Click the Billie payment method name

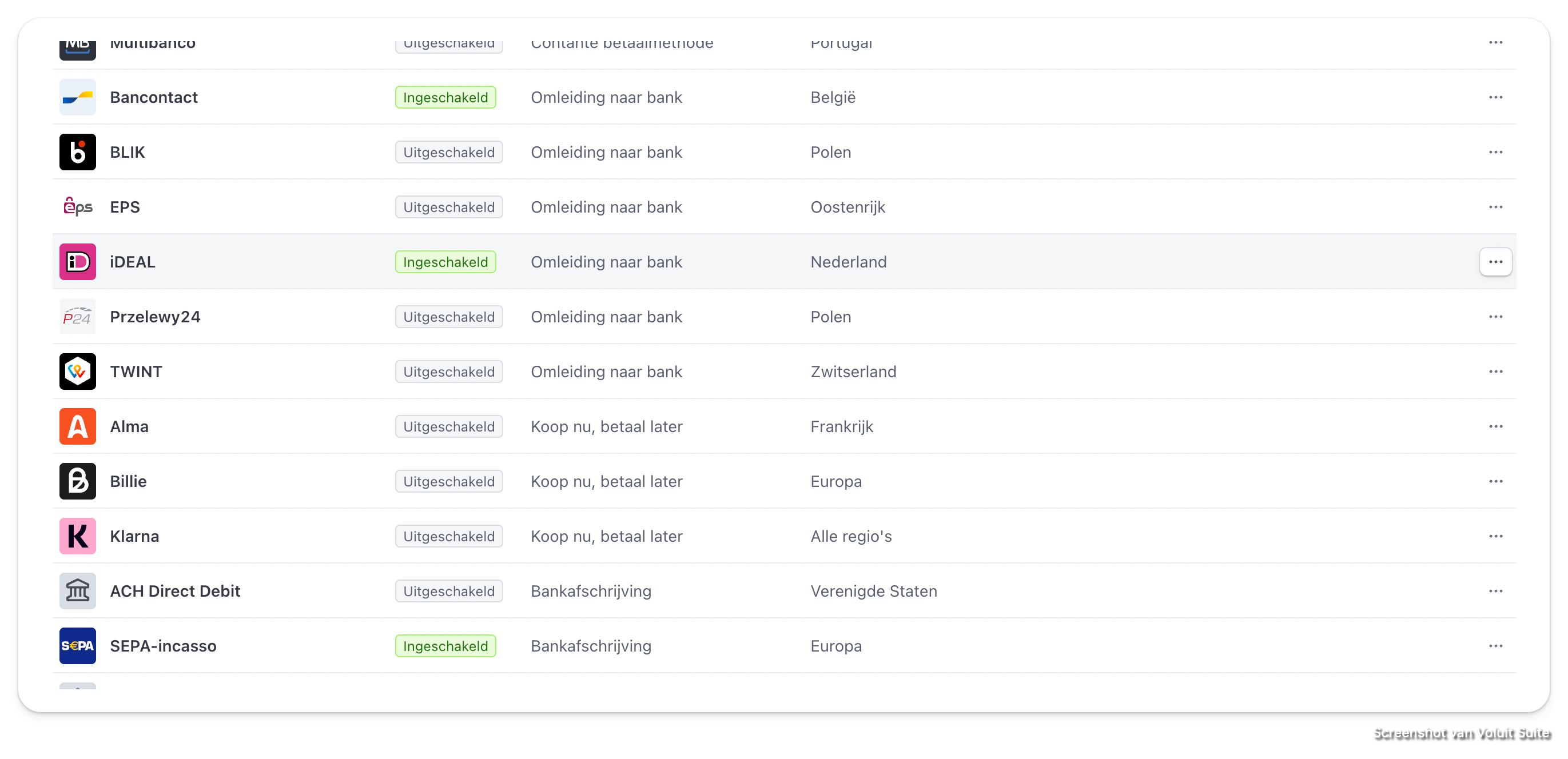pos(128,481)
